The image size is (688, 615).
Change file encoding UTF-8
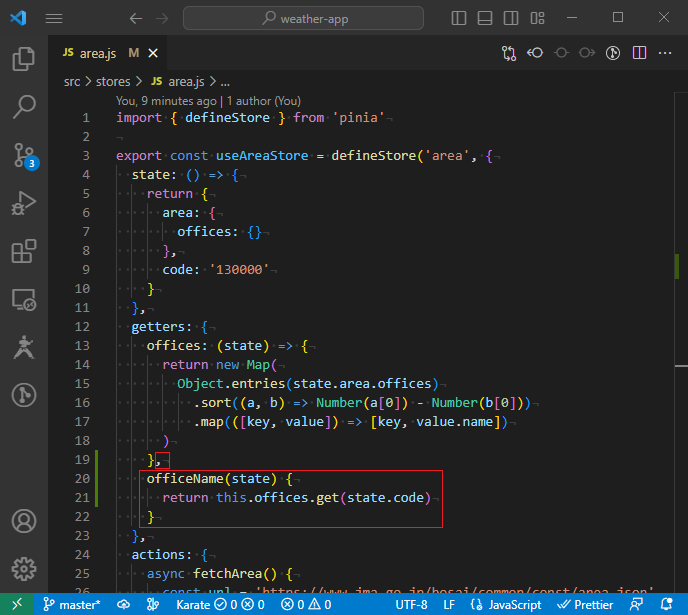411,604
